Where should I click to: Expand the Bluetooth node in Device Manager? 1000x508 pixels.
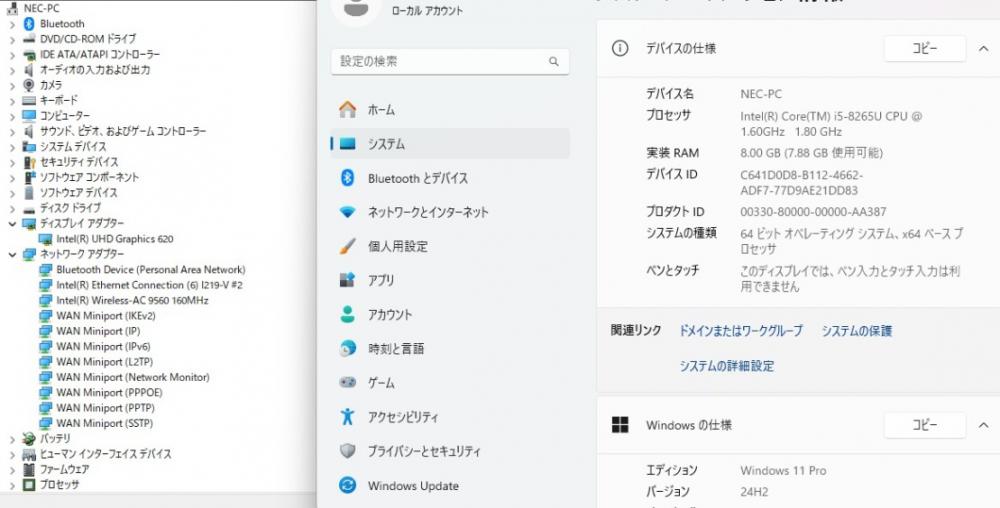[x=12, y=24]
